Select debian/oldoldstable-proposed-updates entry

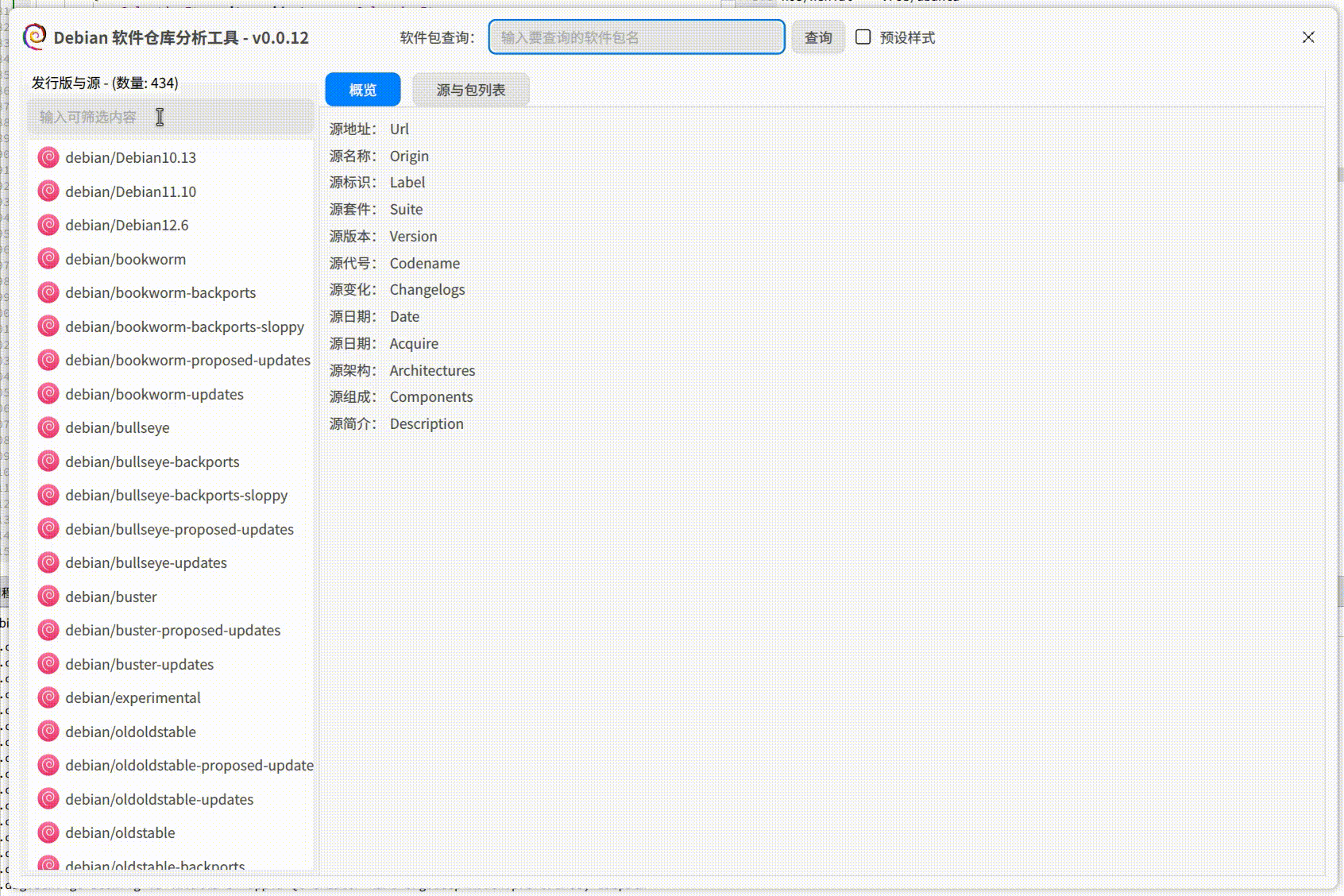[x=171, y=765]
